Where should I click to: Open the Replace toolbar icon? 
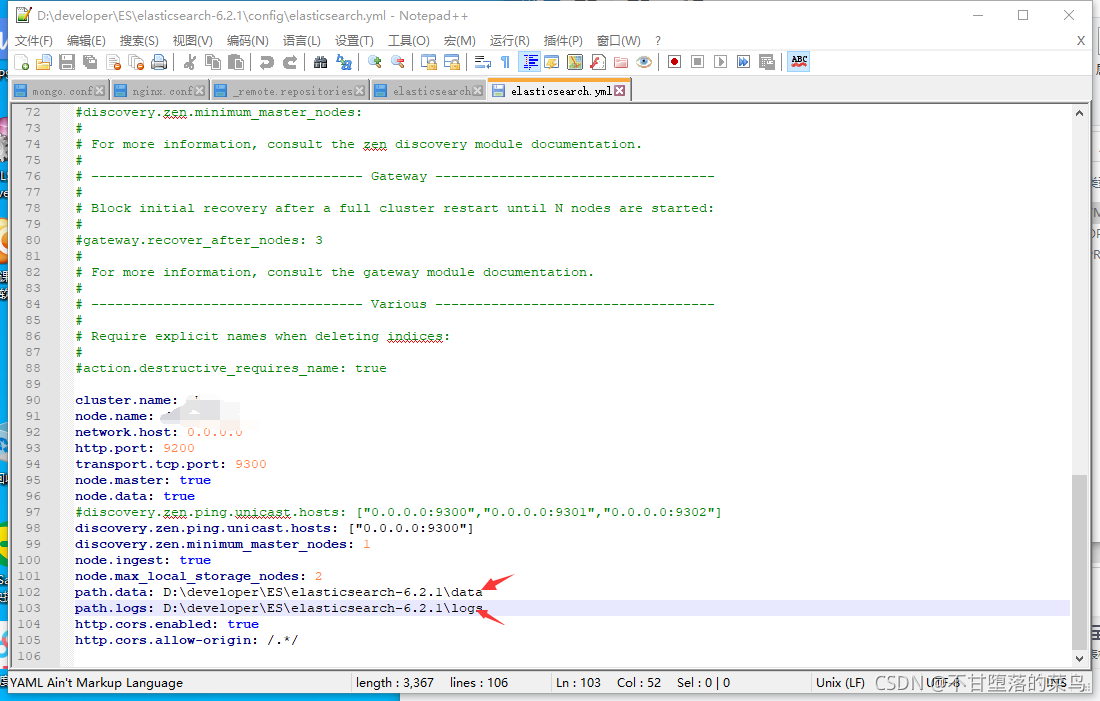click(344, 62)
